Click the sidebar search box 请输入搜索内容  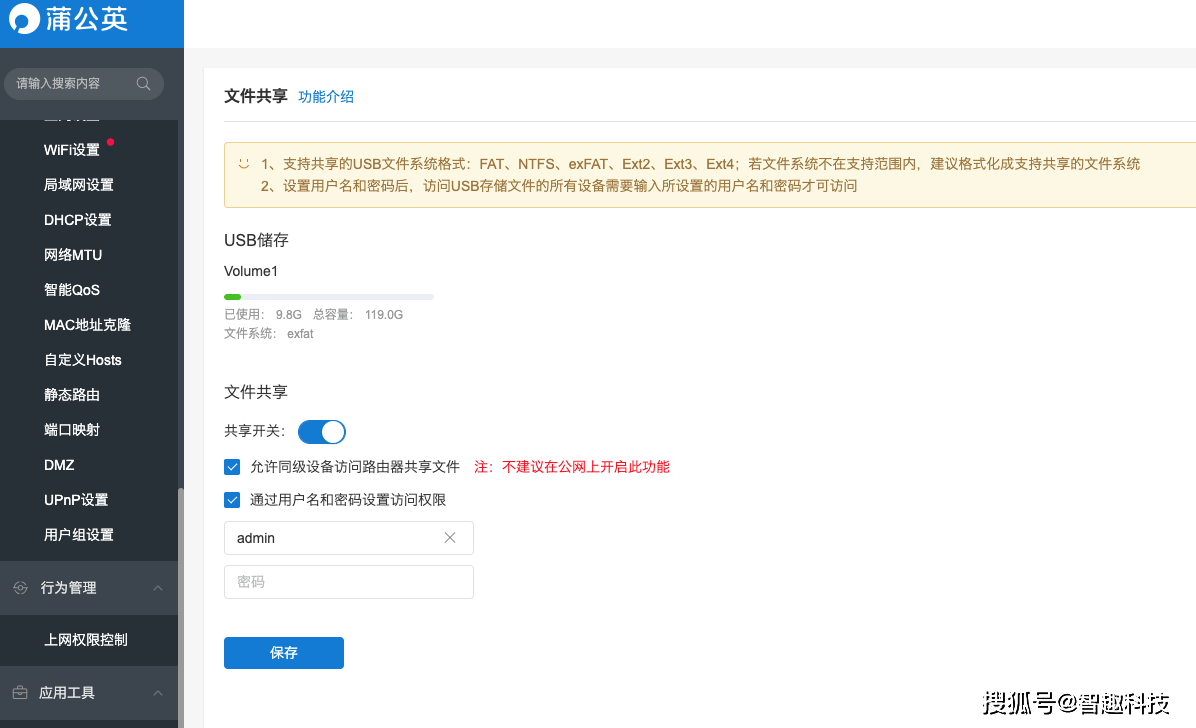pos(70,83)
